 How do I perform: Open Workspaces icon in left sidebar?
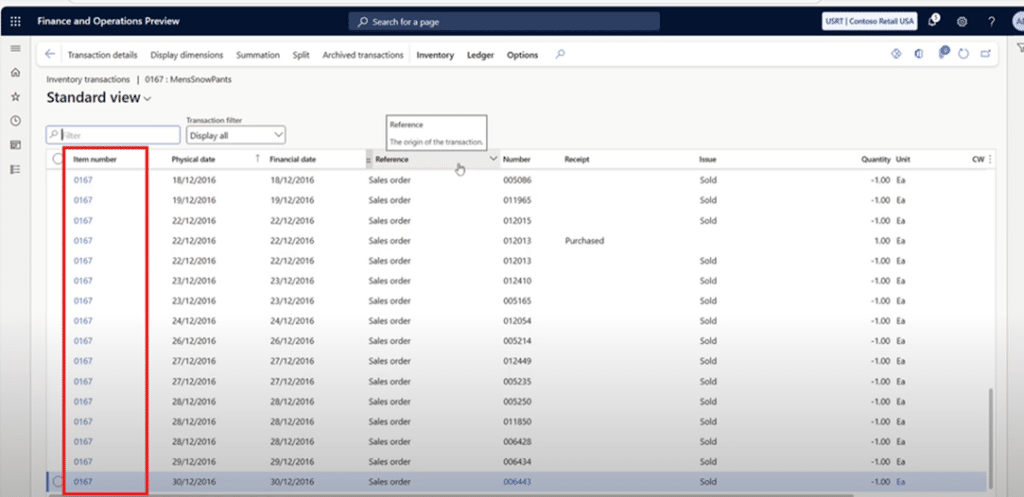pyautogui.click(x=16, y=145)
